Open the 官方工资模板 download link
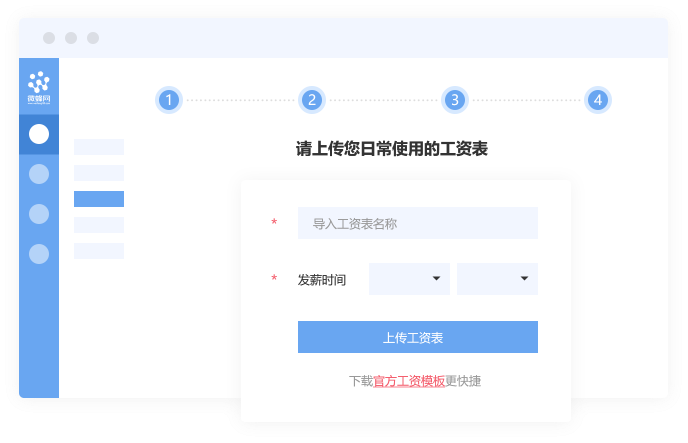 (409, 381)
